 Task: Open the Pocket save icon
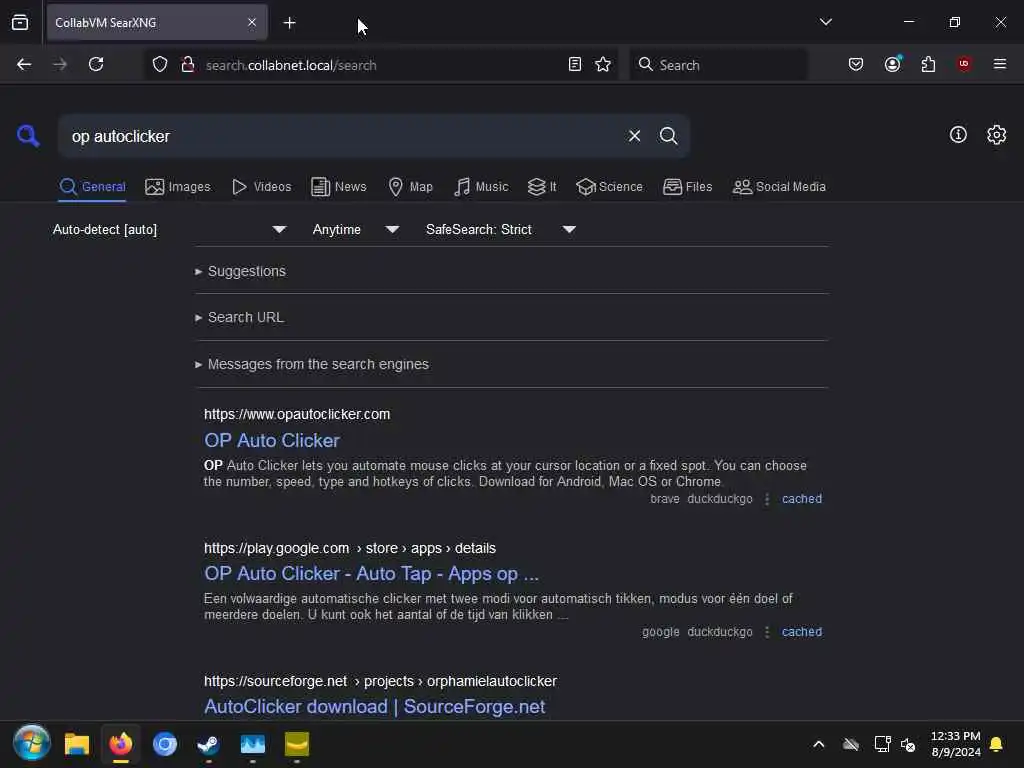(x=856, y=65)
